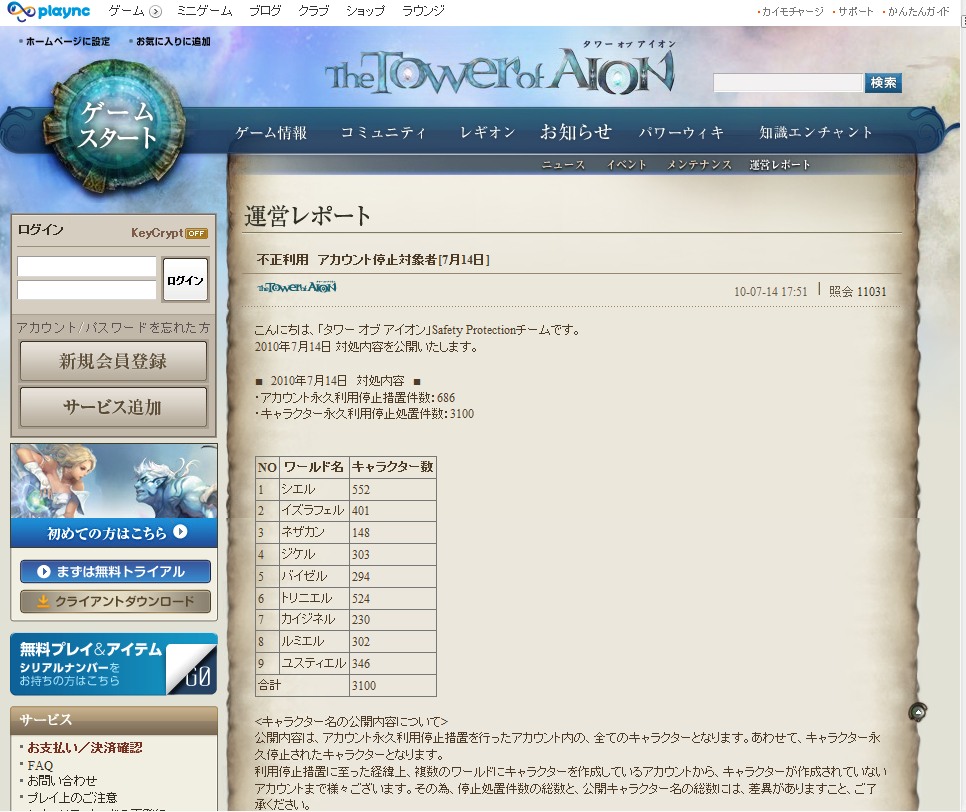
Task: Click the 無料プレイ&アイテム serial number banner
Action: pyautogui.click(x=114, y=664)
